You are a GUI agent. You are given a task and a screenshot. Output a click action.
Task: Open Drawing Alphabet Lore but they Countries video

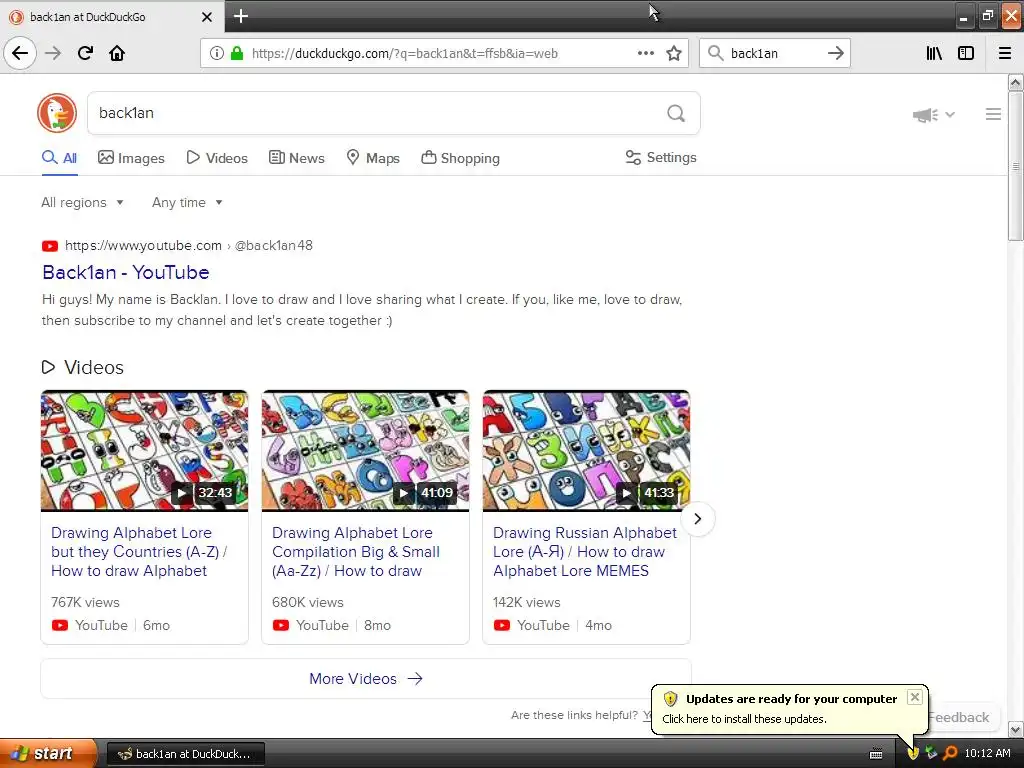pyautogui.click(x=138, y=552)
